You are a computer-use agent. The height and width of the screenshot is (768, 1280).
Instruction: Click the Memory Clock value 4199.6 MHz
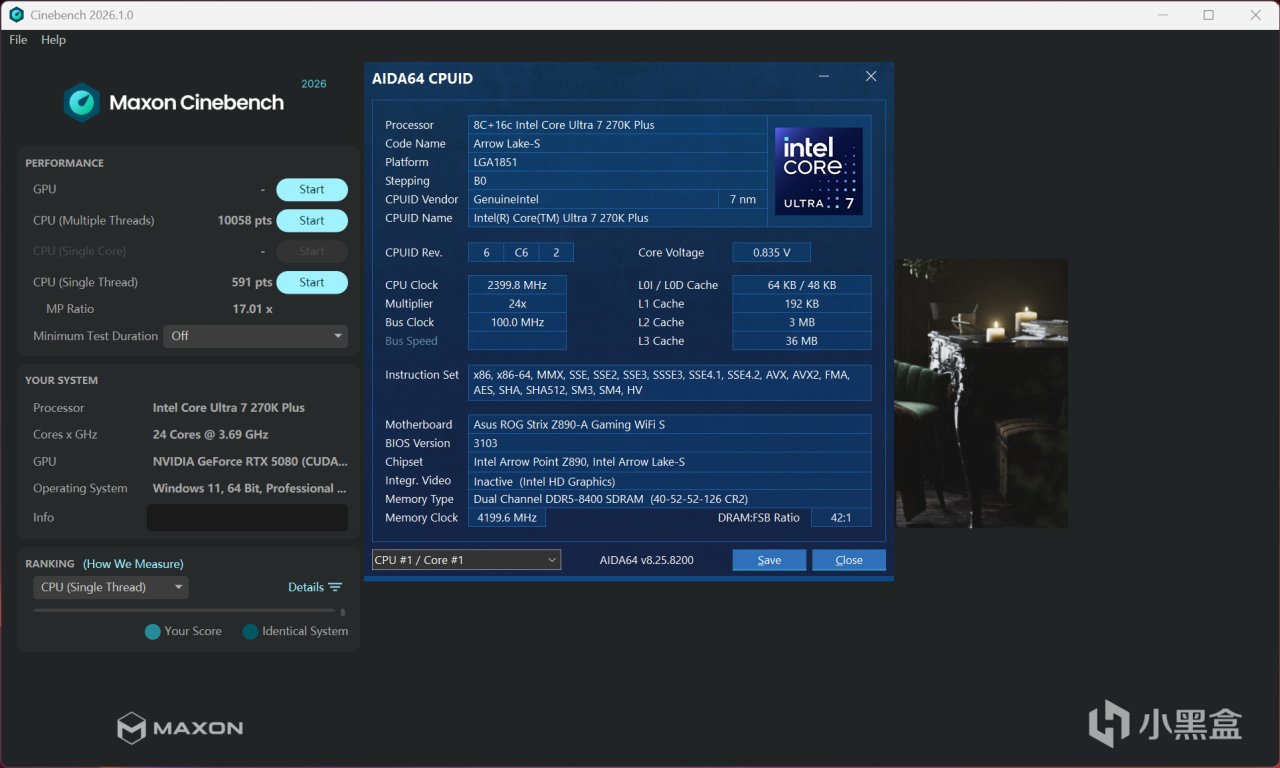pyautogui.click(x=507, y=518)
